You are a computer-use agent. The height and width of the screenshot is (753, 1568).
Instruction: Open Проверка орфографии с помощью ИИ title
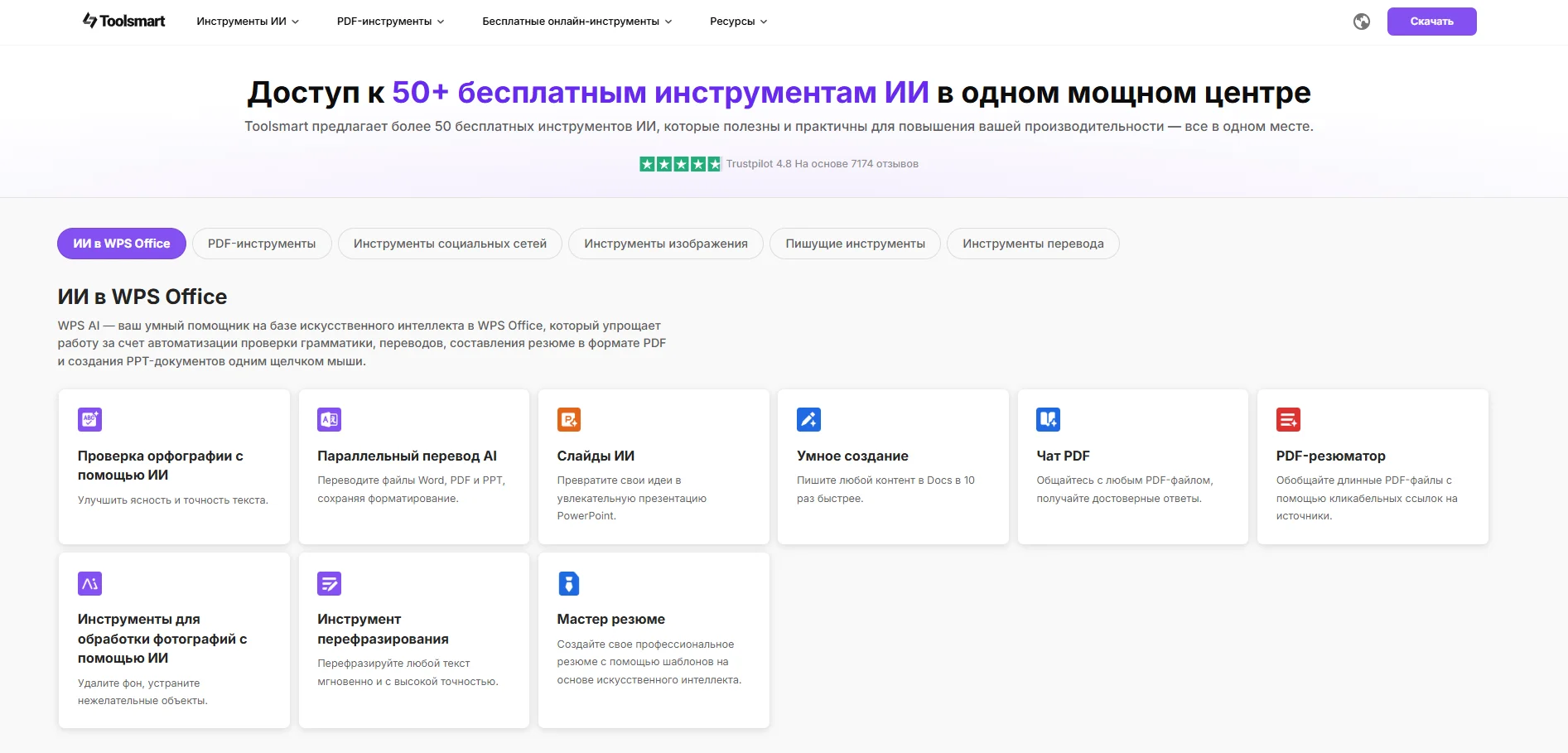pyautogui.click(x=161, y=466)
